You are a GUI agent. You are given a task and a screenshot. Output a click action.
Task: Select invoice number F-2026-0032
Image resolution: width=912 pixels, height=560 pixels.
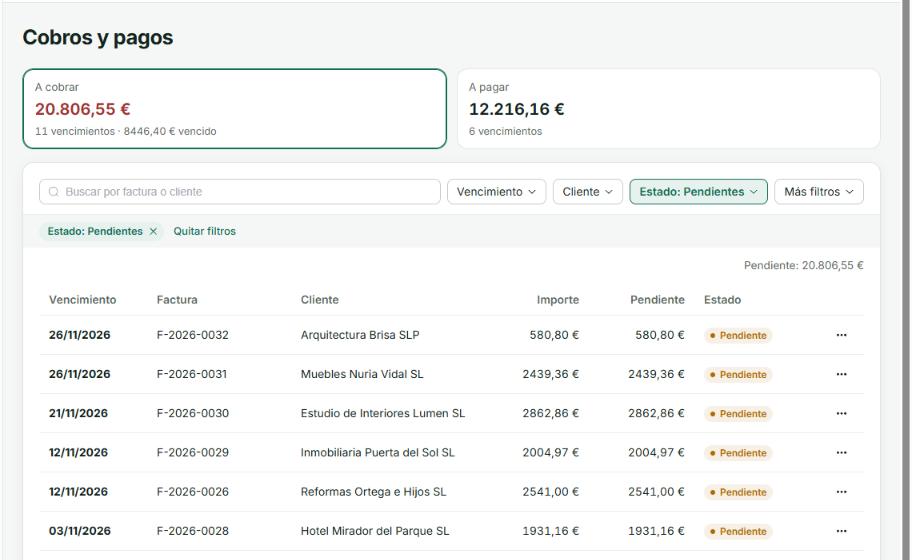tap(193, 335)
